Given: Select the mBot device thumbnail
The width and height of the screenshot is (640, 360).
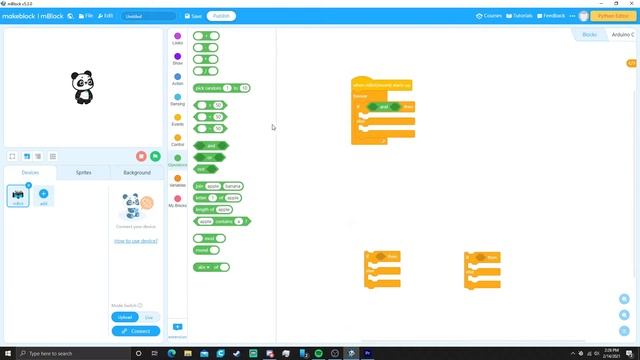Looking at the screenshot, I should coord(18,196).
